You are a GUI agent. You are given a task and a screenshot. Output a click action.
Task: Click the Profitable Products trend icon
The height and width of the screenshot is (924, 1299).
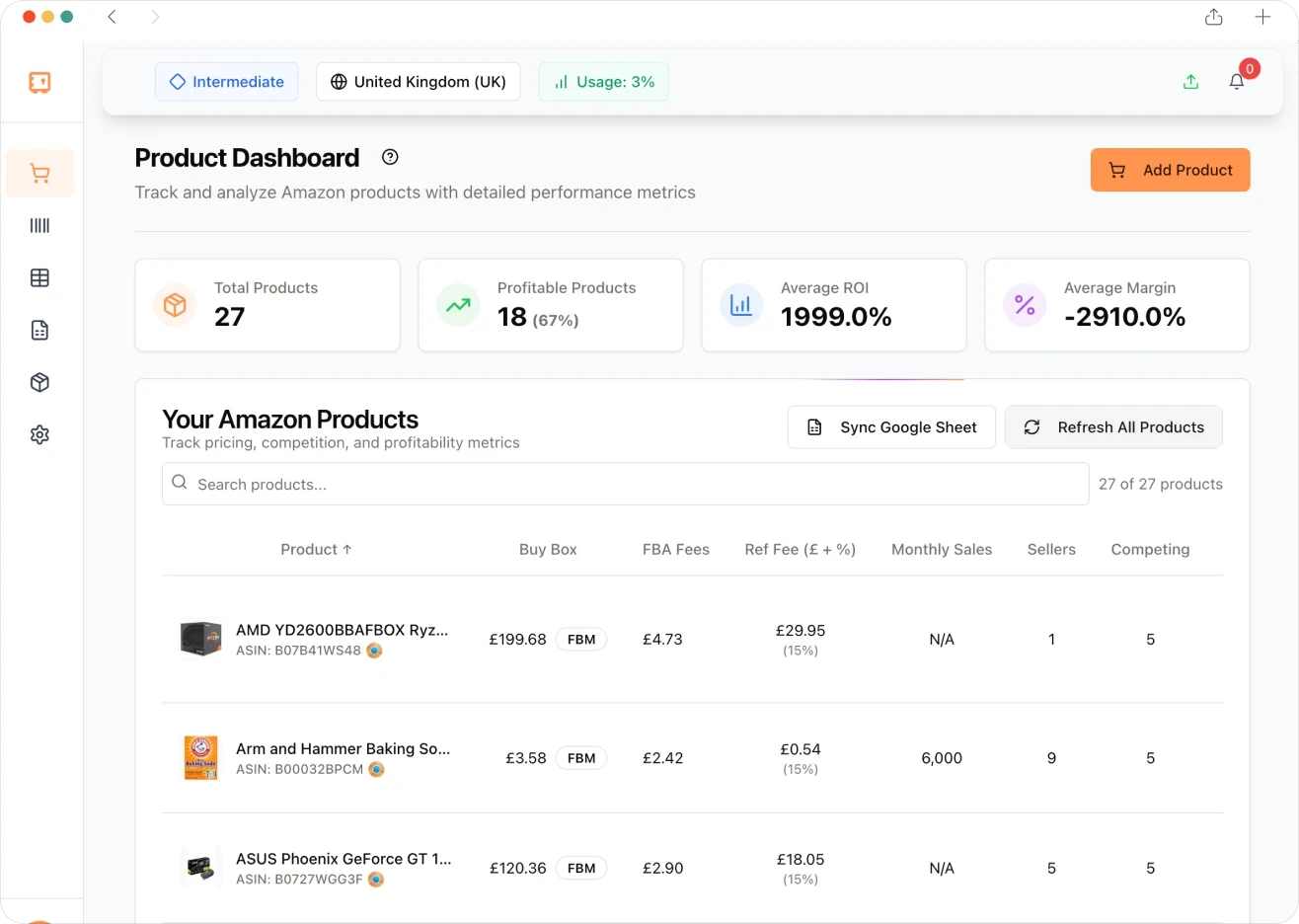coord(458,305)
